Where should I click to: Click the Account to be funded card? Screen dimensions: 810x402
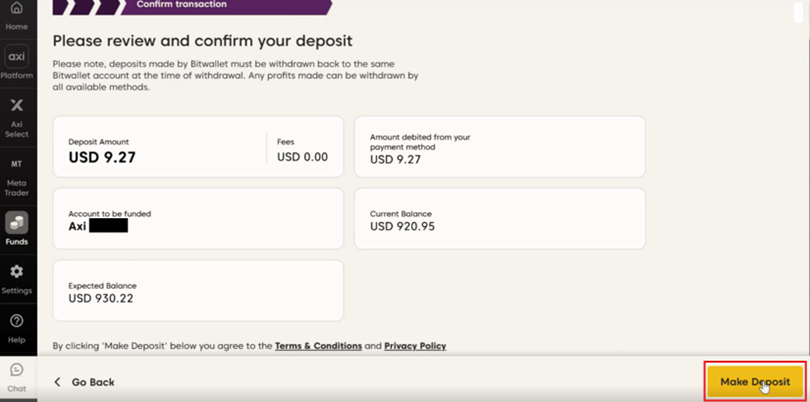[197, 219]
